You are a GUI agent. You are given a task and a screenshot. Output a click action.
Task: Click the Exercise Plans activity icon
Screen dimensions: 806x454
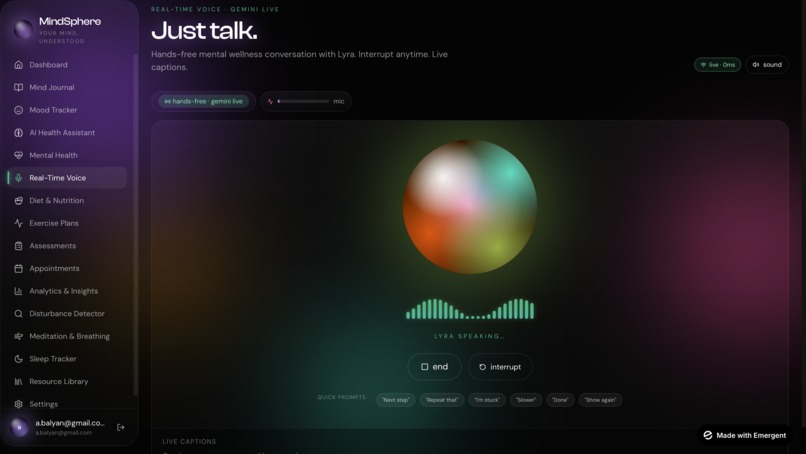(x=19, y=223)
